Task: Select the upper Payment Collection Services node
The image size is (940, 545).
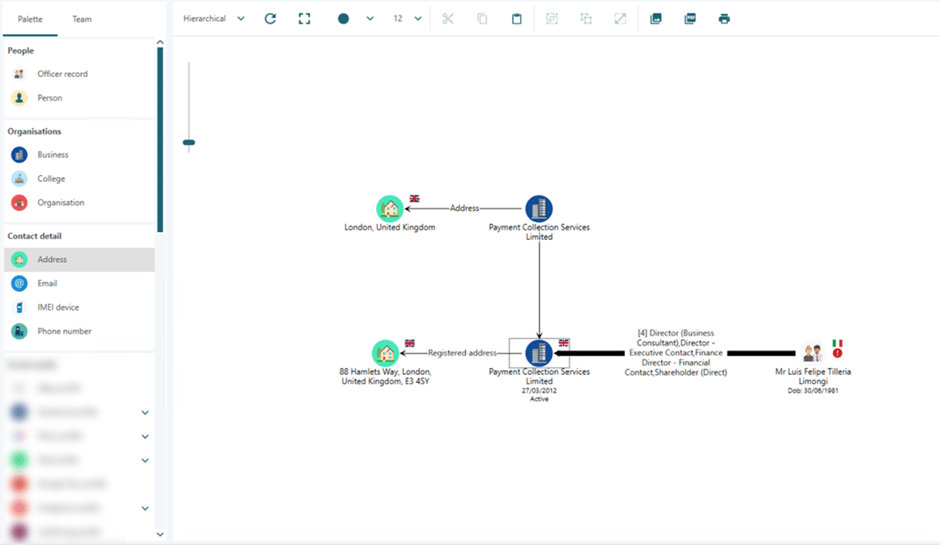Action: pos(539,209)
